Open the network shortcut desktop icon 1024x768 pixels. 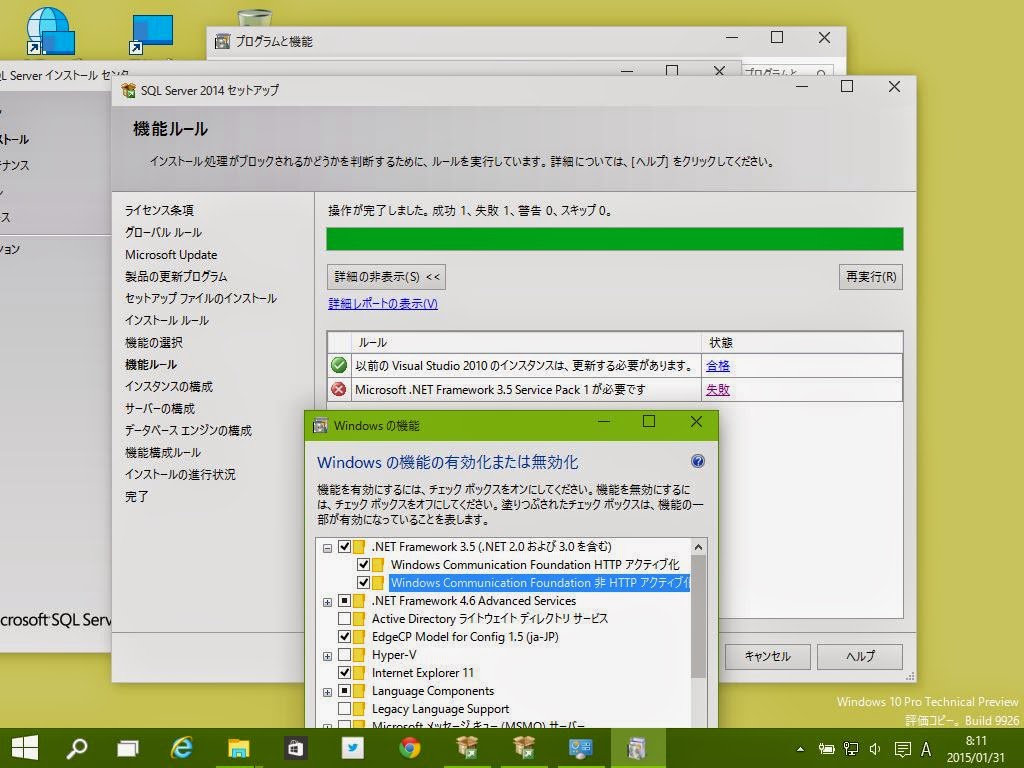point(50,31)
